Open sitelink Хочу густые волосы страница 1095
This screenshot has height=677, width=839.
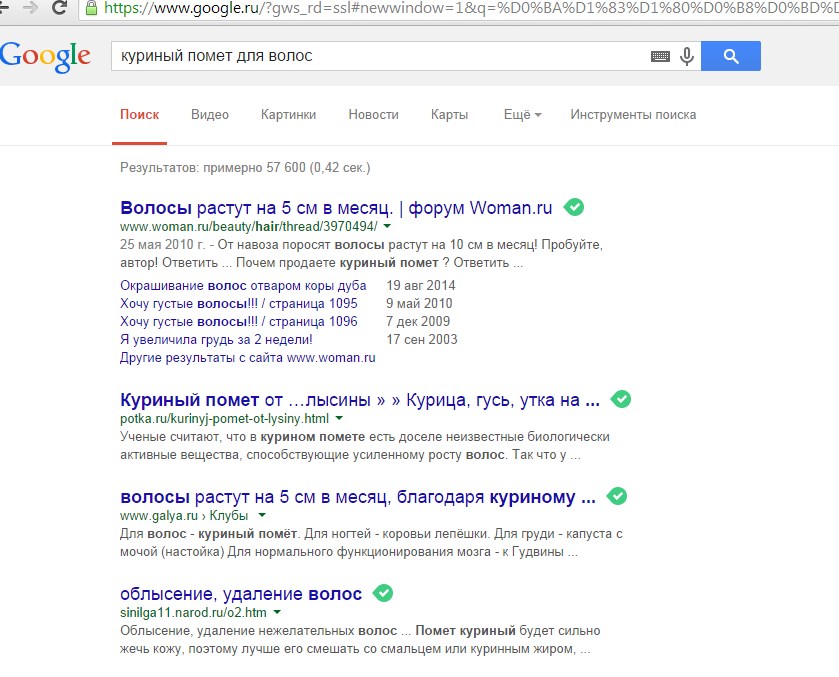coord(239,303)
